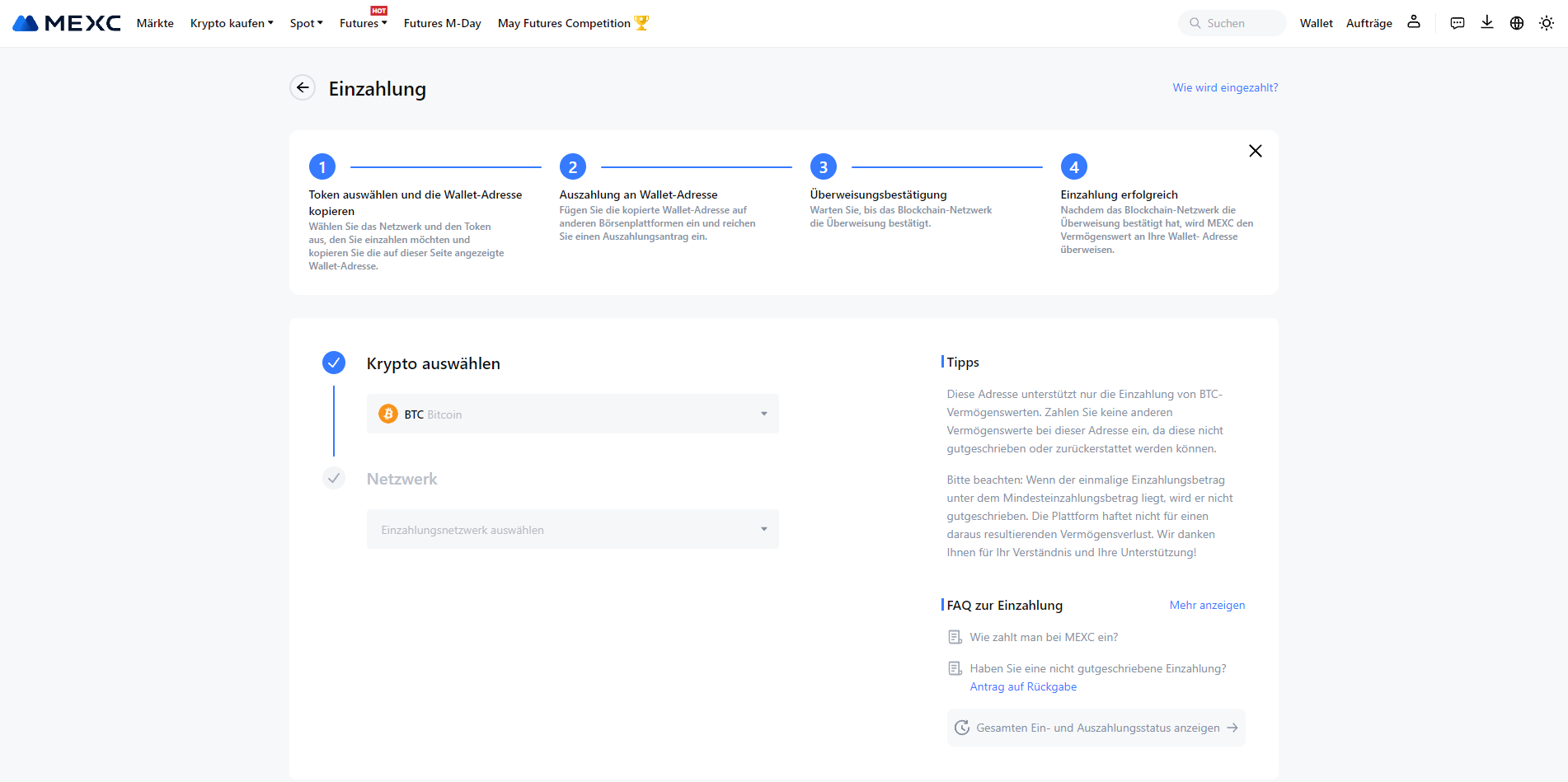1568x782 pixels.
Task: Click 'Einzahlung erfolgreich' step title
Action: 1120,194
